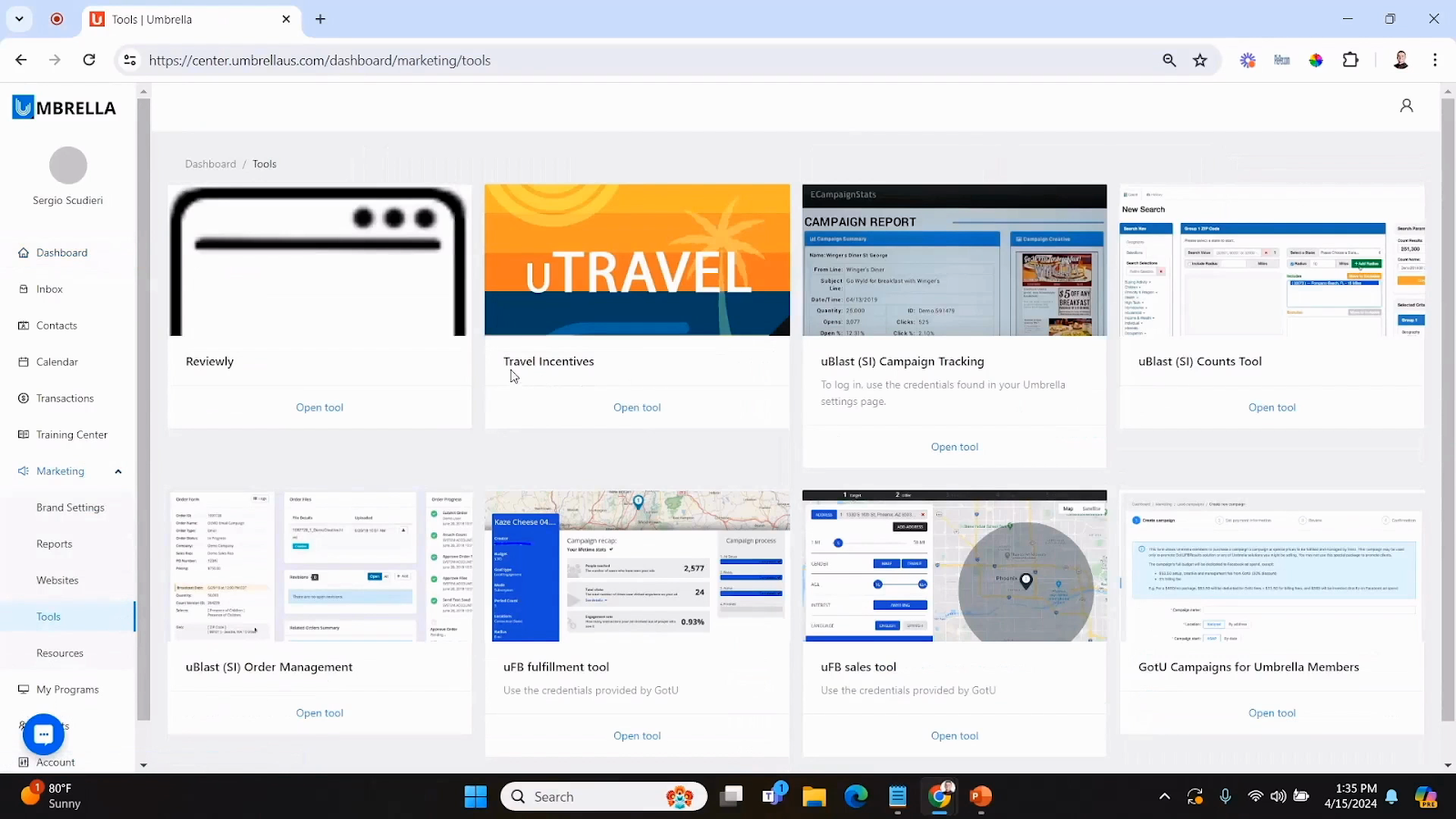
Task: Click the page vertical scrollbar
Action: tap(1448, 409)
